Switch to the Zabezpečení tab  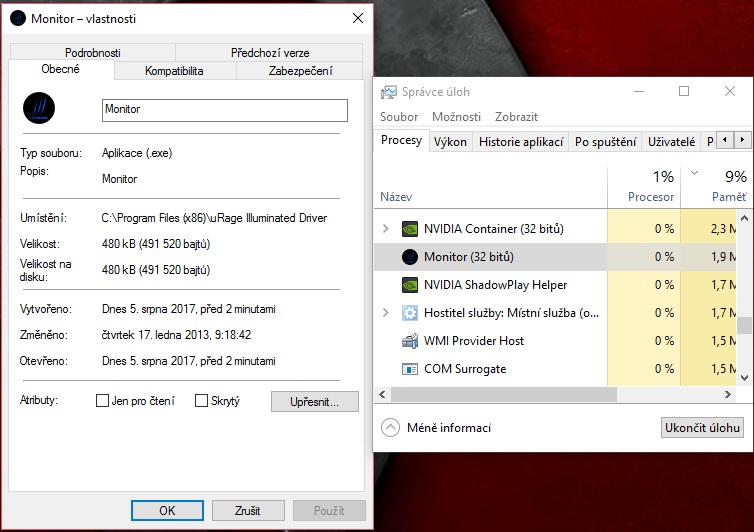[300, 71]
